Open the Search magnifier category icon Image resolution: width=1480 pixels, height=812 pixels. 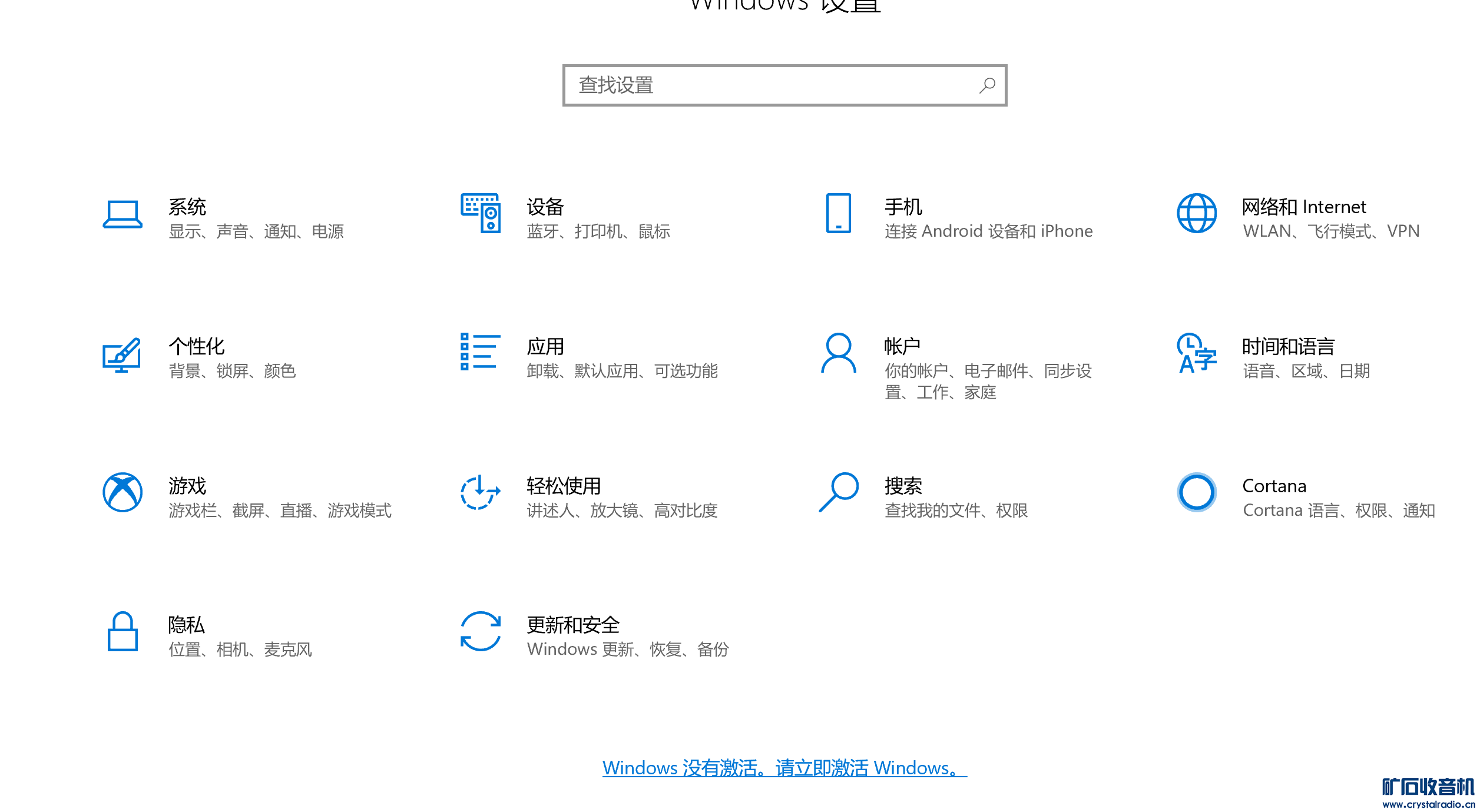pos(838,492)
